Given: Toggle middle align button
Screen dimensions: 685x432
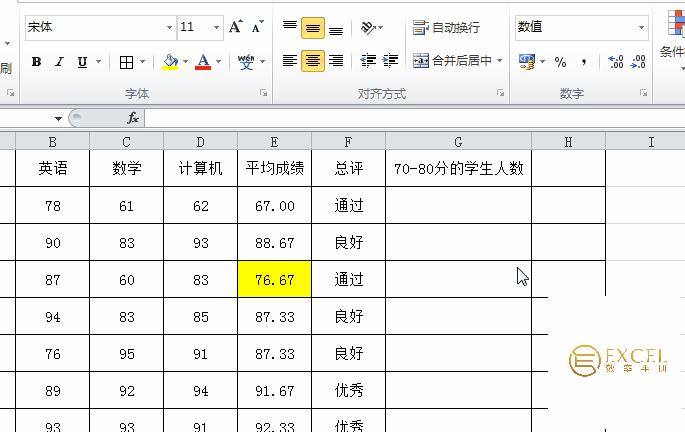Looking at the screenshot, I should [313, 28].
